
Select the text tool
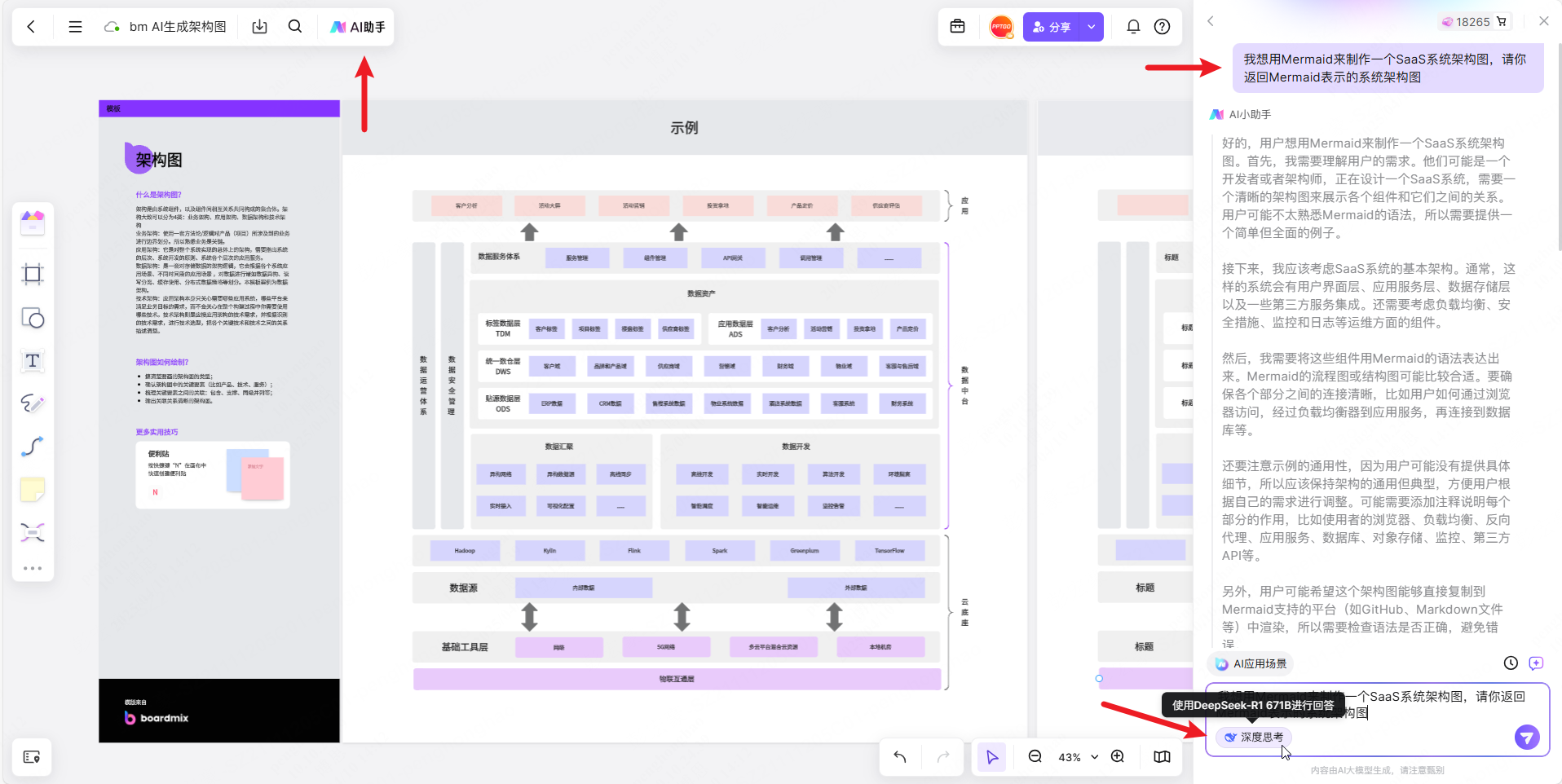pos(33,361)
